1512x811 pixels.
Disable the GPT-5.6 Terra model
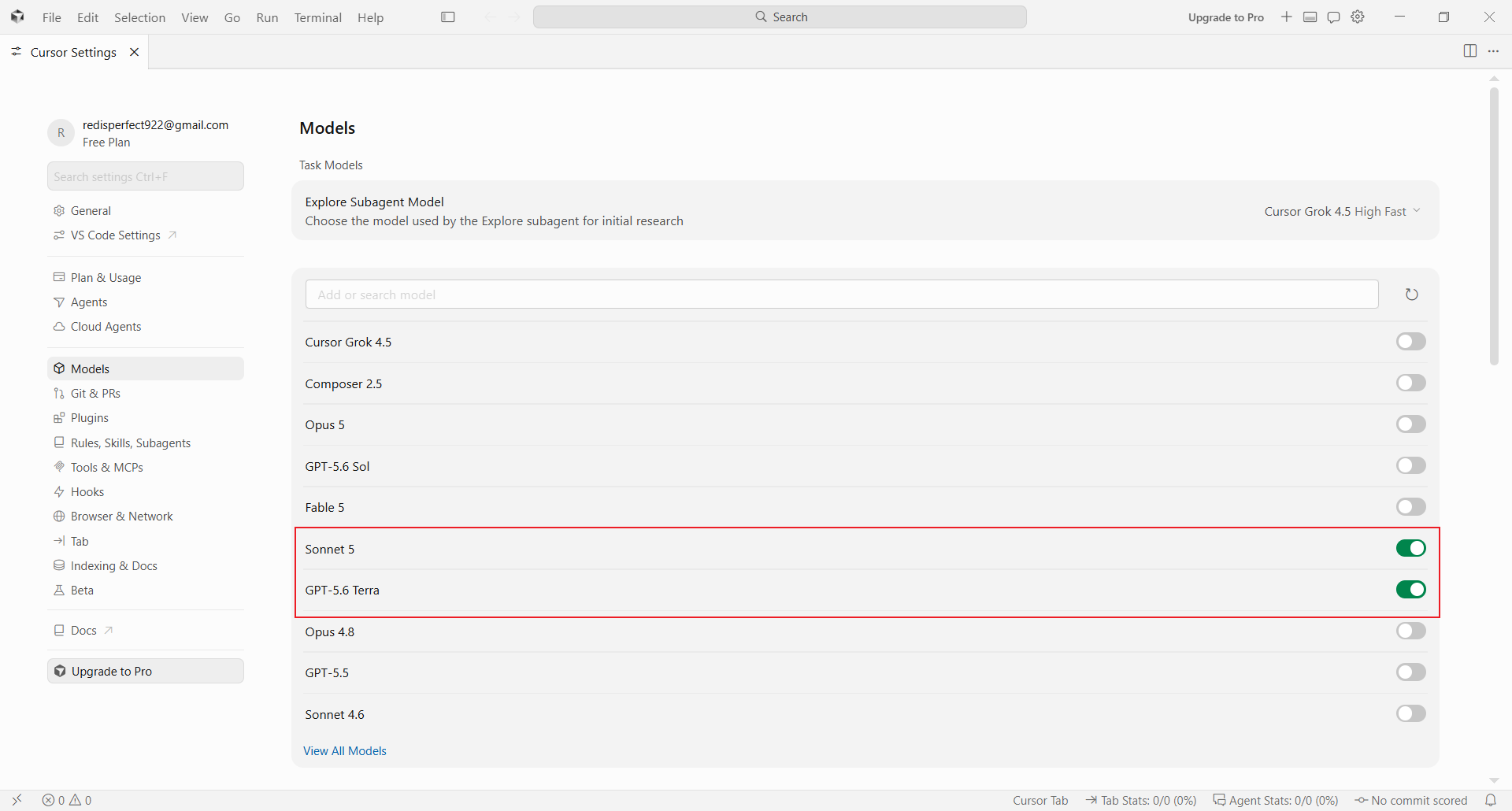1410,590
